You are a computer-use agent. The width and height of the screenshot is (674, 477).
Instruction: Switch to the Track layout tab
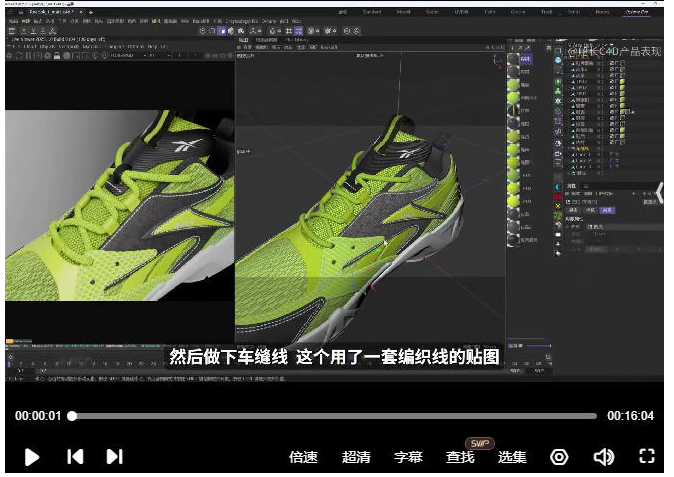546,12
